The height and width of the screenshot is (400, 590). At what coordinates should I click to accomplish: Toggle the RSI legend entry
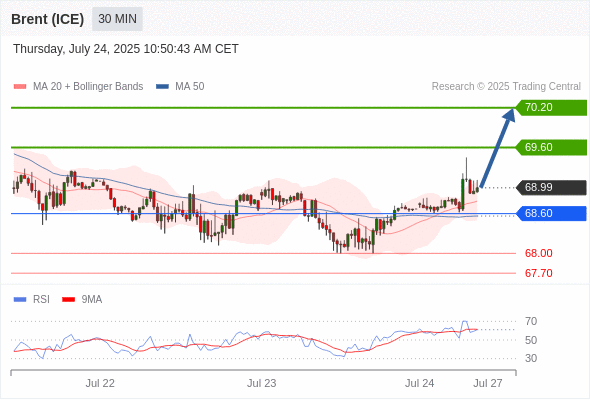pos(32,300)
